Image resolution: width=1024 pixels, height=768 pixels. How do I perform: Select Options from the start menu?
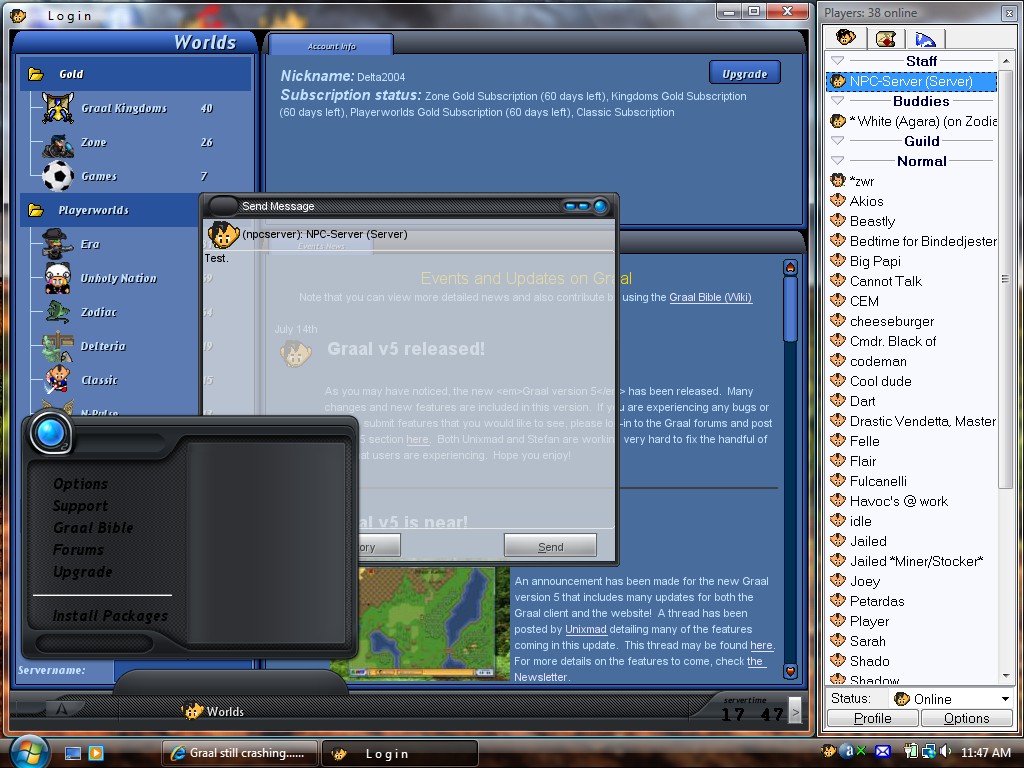click(80, 484)
